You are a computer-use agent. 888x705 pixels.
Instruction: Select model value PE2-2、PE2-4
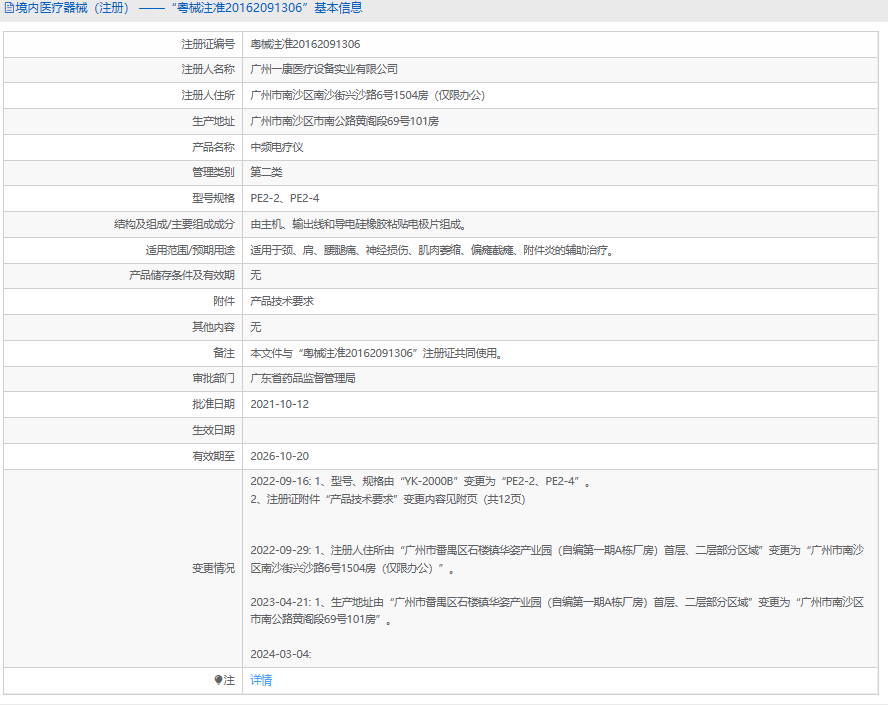(285, 198)
